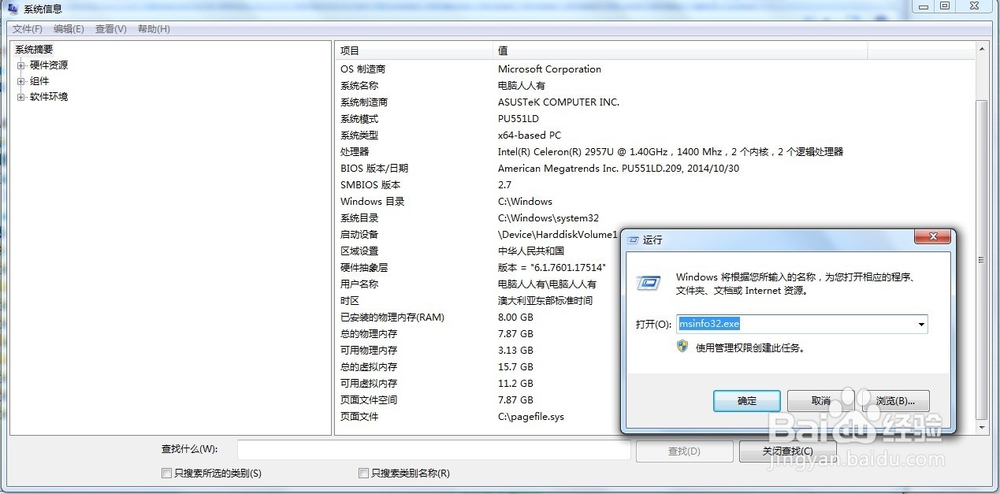
Task: Select the 可用物理内存 row
Action: pos(478,351)
